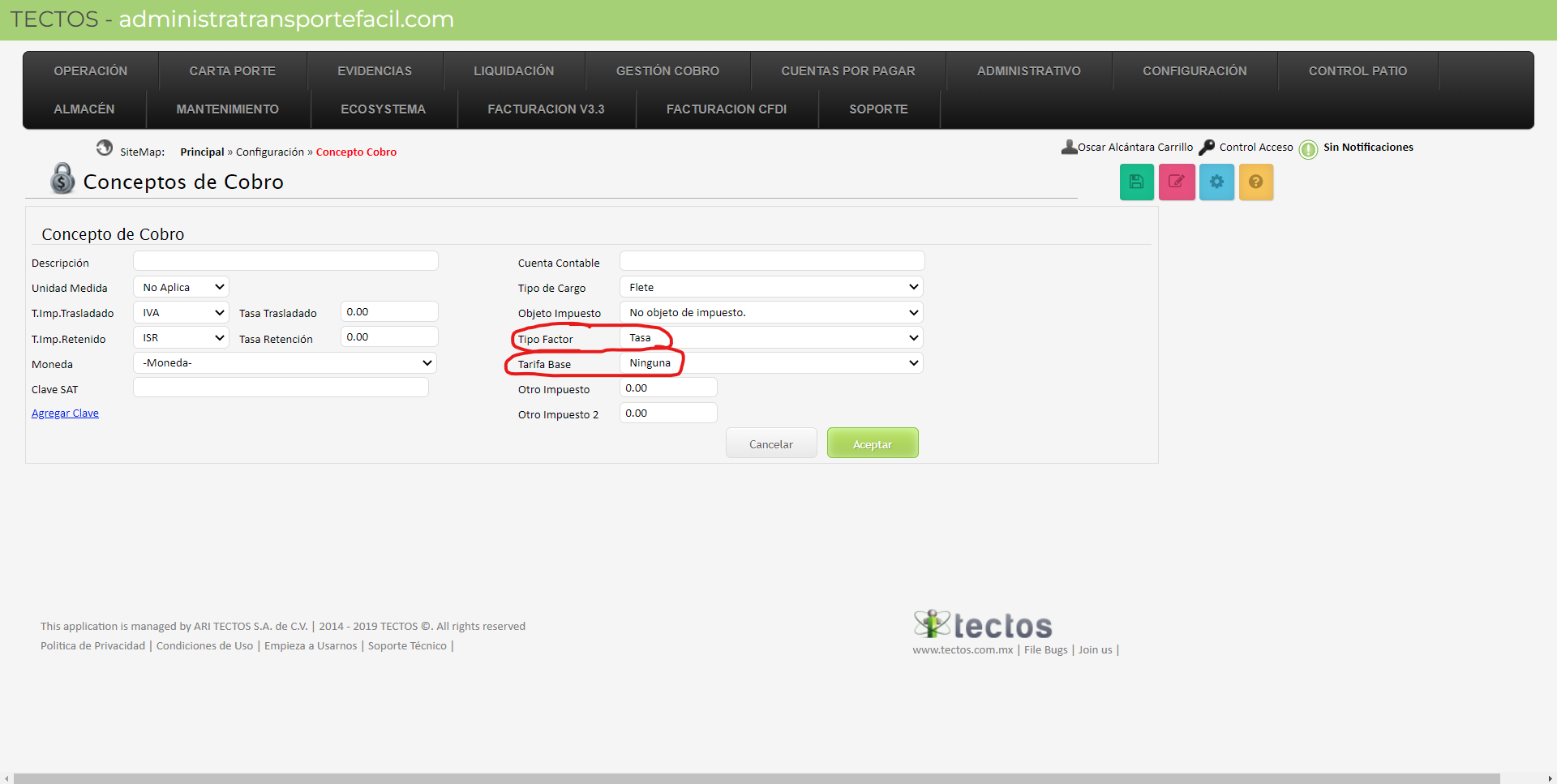
Task: Expand the Unidad Medida dropdown
Action: pyautogui.click(x=181, y=287)
